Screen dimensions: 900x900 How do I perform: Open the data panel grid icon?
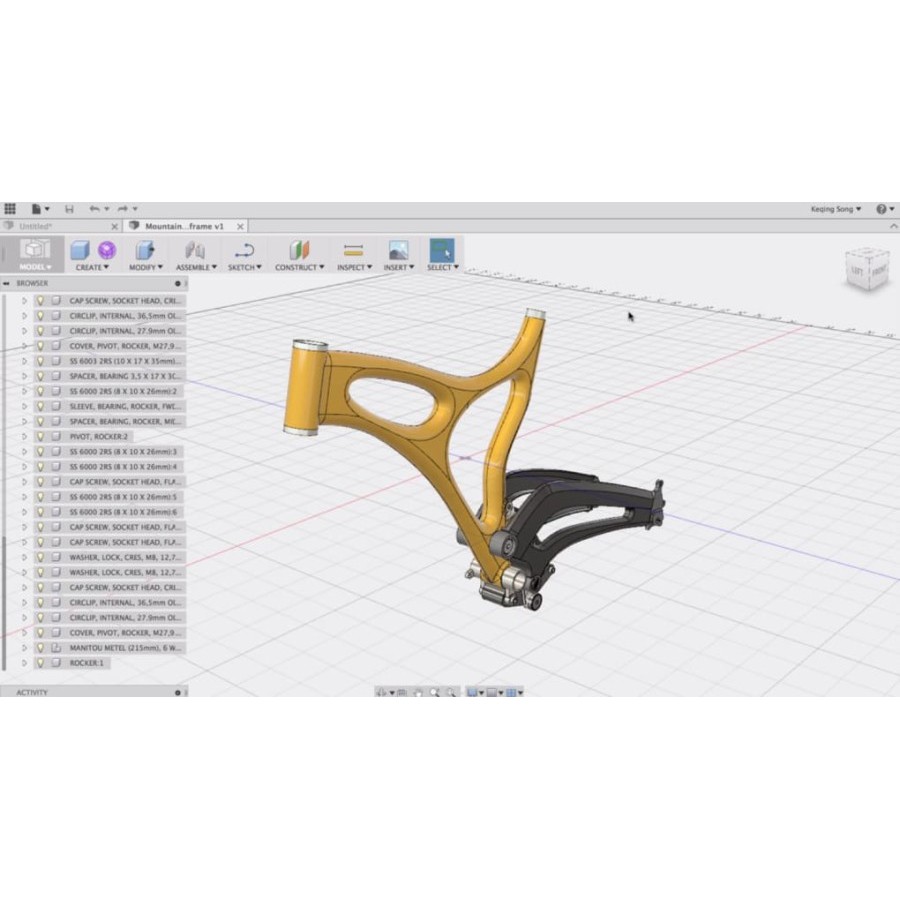[x=10, y=209]
